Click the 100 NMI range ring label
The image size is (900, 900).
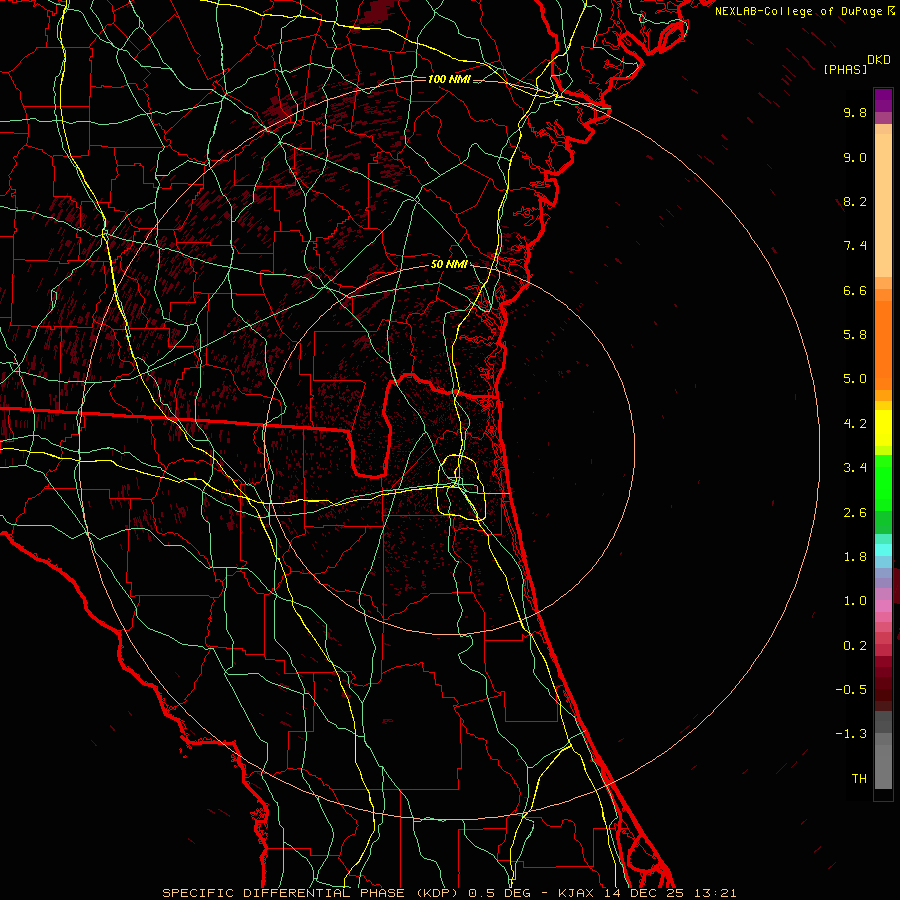(449, 79)
